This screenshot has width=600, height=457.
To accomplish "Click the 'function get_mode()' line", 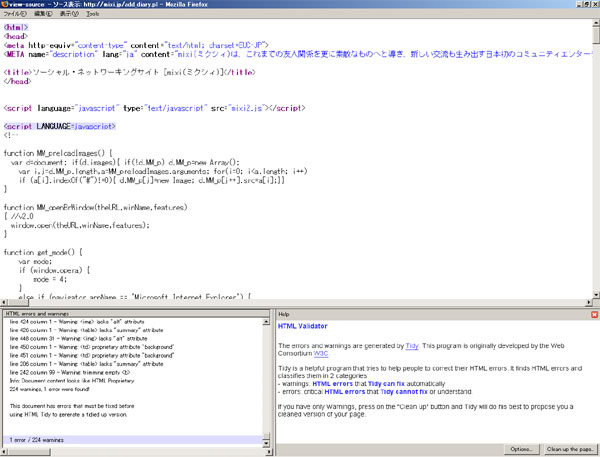I will coord(43,252).
